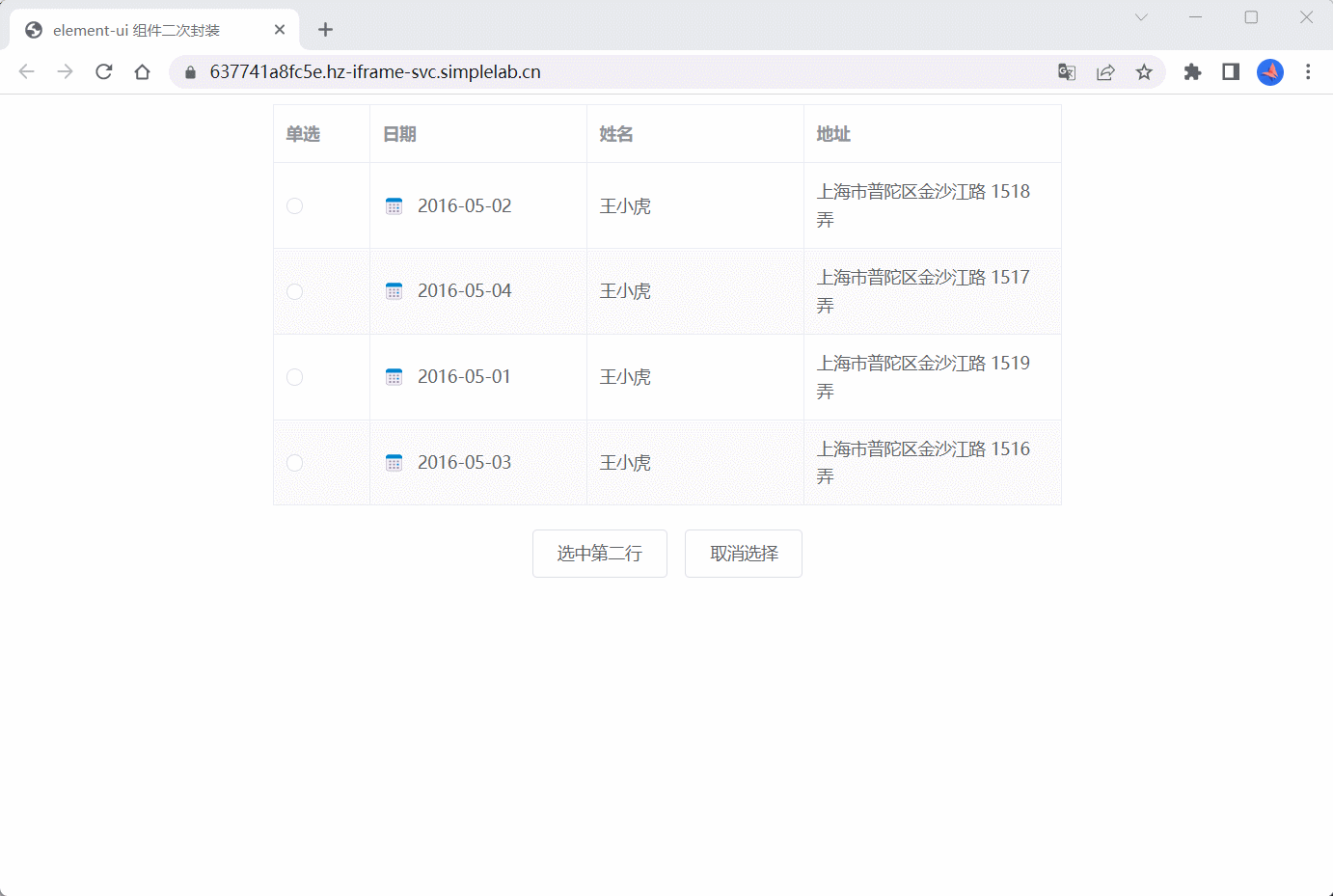Share this page from the address bar
The height and width of the screenshot is (896, 1333).
(1105, 72)
